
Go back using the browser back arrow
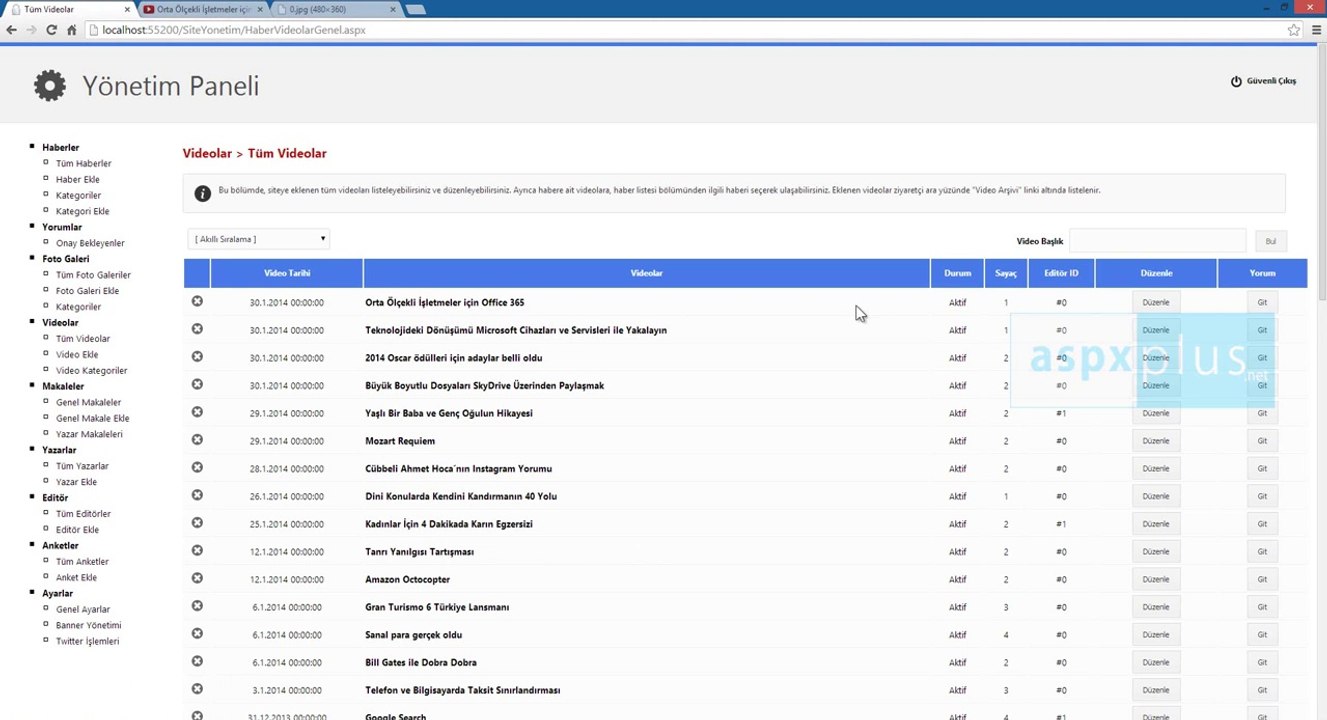click(x=11, y=30)
